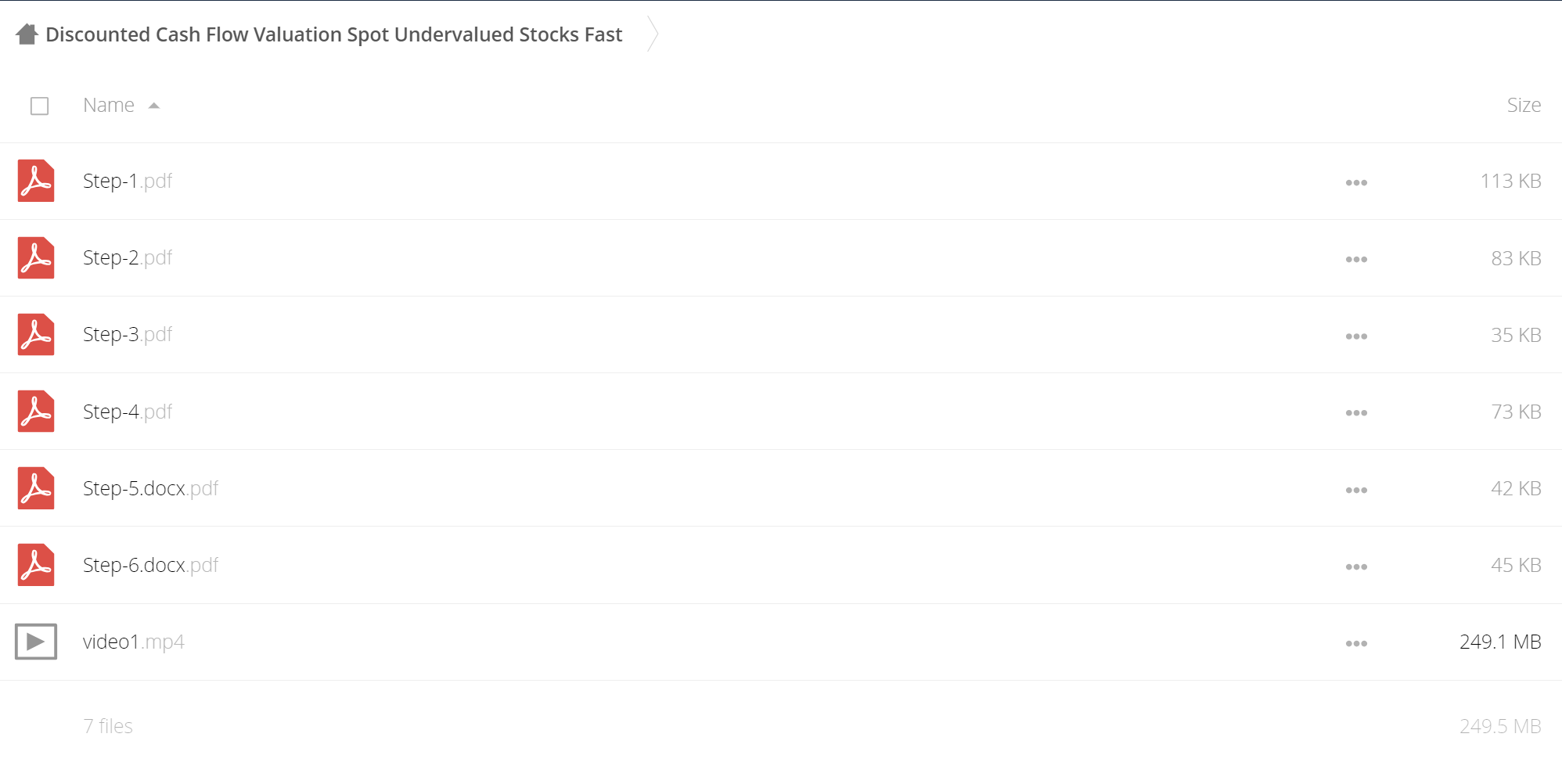The height and width of the screenshot is (784, 1562).
Task: Tick the select-all files checkbox
Action: [x=39, y=106]
